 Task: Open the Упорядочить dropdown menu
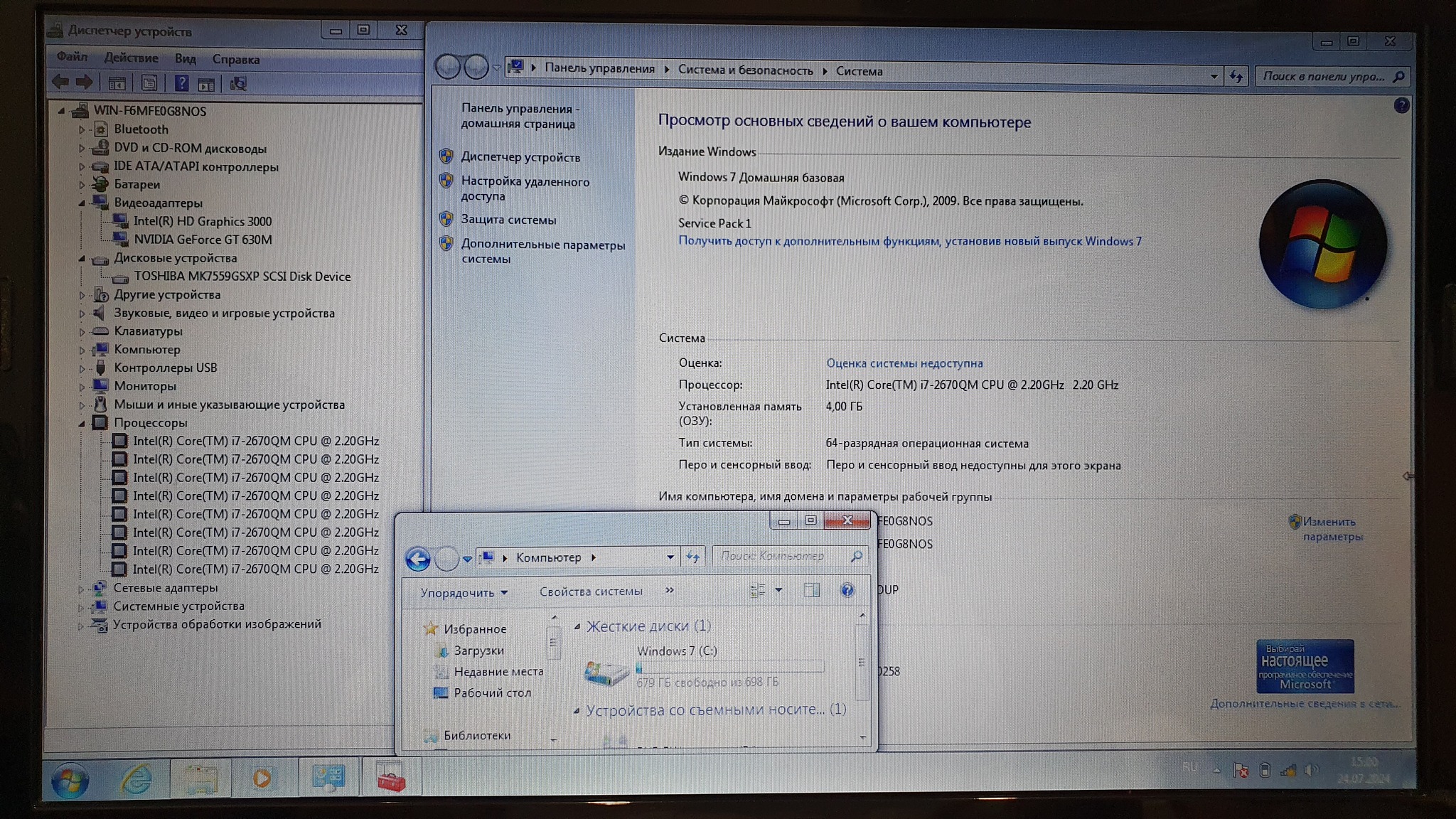point(464,592)
